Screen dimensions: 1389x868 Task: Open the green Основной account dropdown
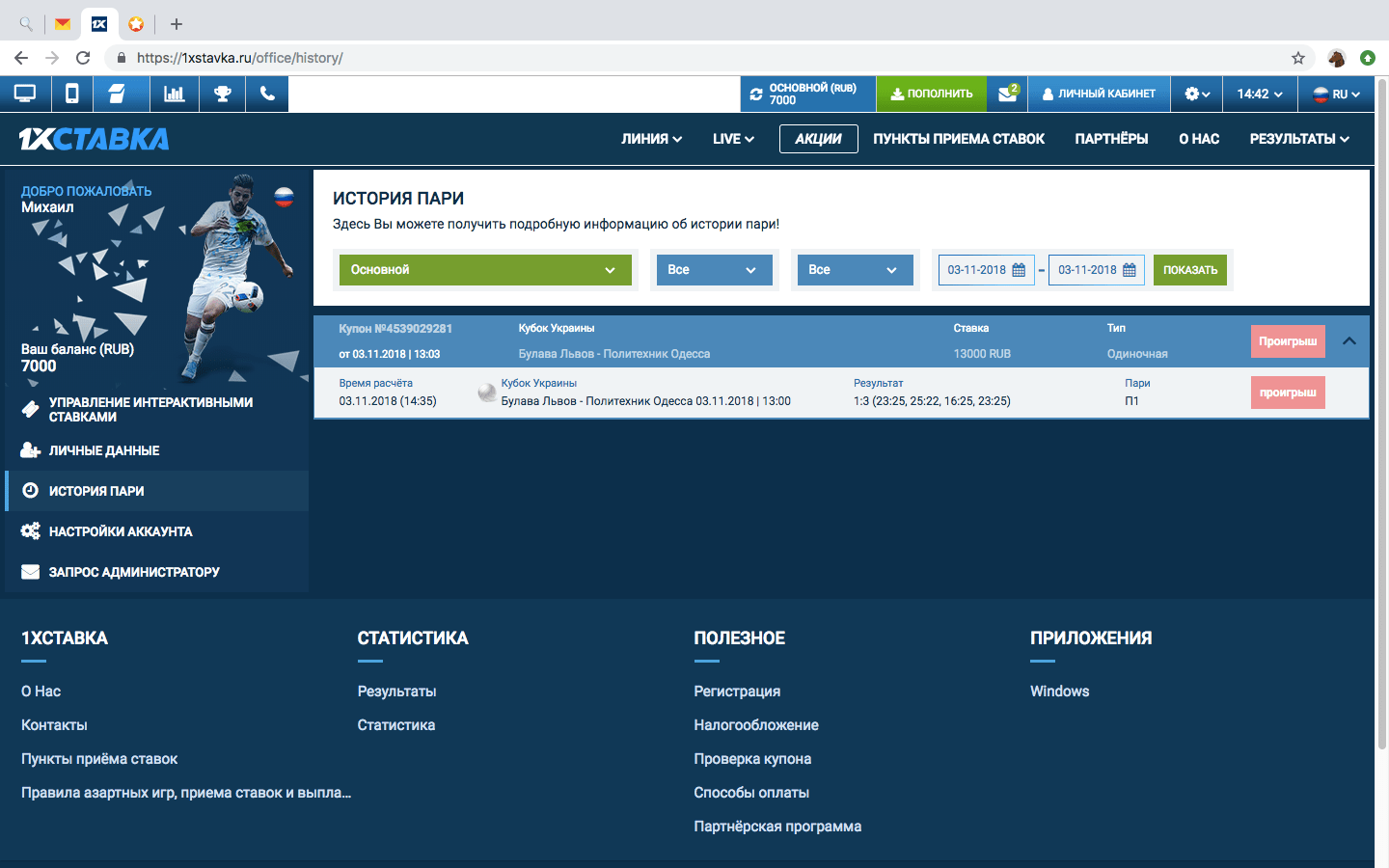pos(485,270)
